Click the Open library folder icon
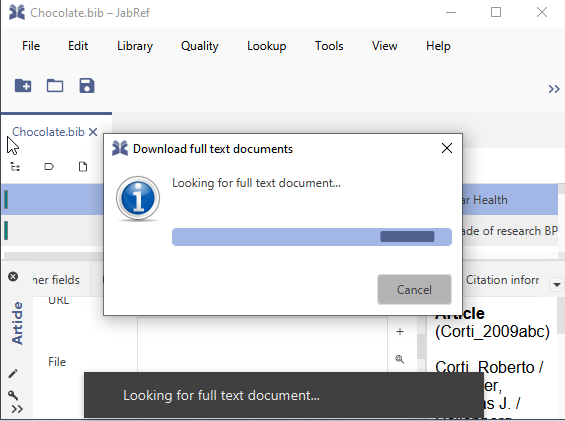The image size is (565, 421). [55, 86]
